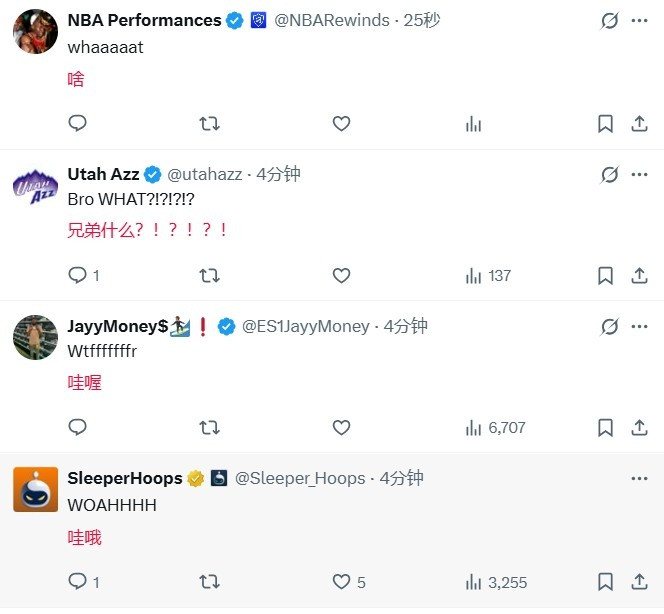Bookmark the SleeperHoops tweet
664x614 pixels.
605,581
